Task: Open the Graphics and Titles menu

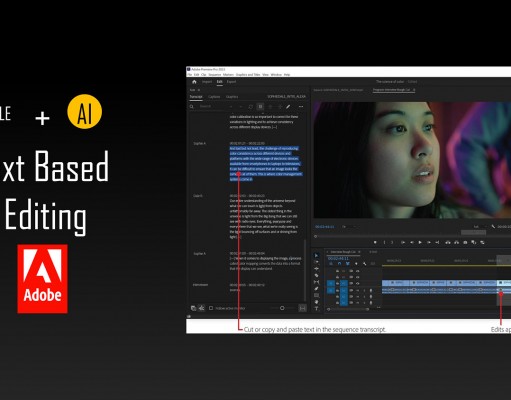Action: click(248, 75)
